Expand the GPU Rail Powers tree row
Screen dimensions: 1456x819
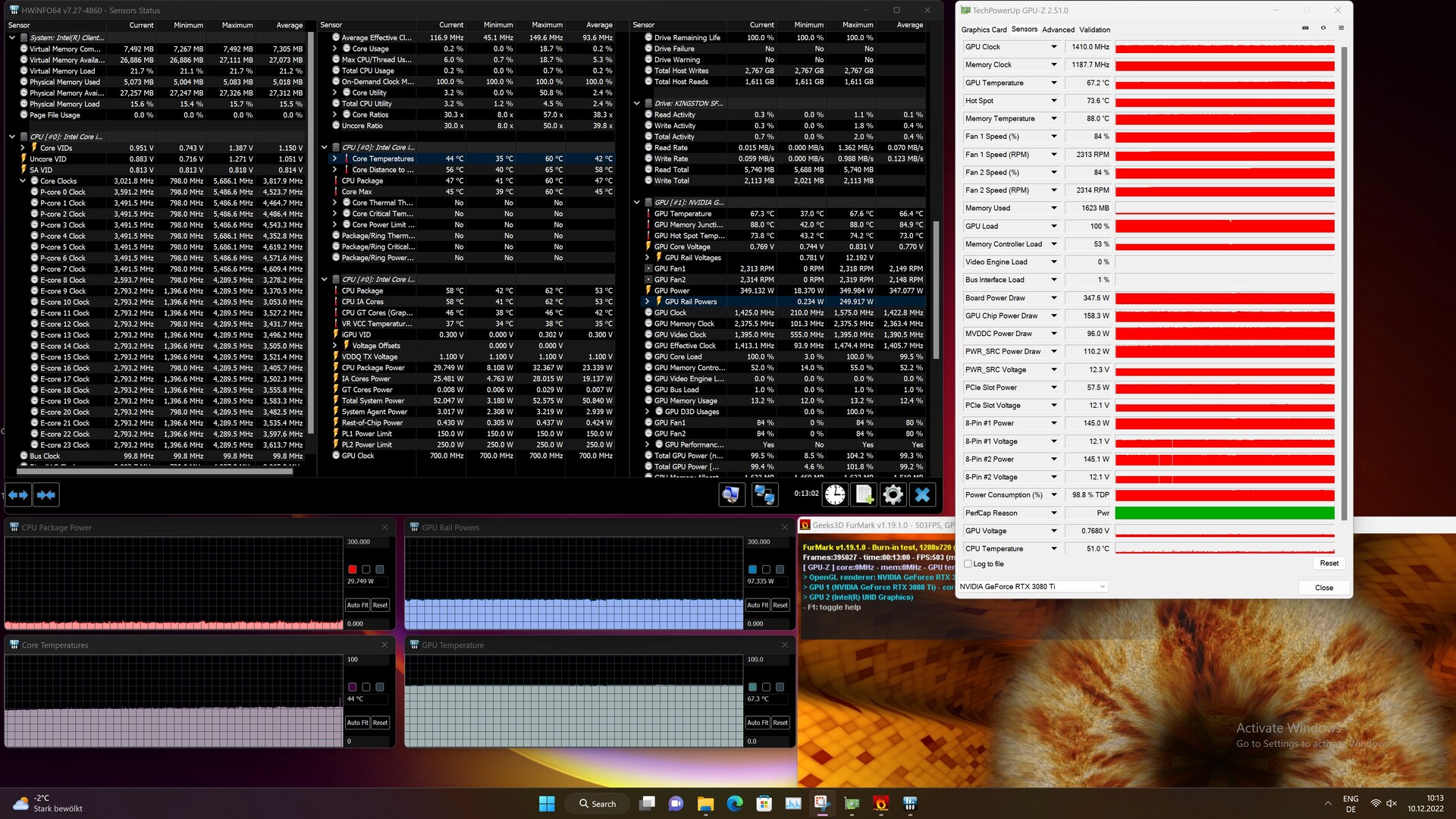click(647, 302)
